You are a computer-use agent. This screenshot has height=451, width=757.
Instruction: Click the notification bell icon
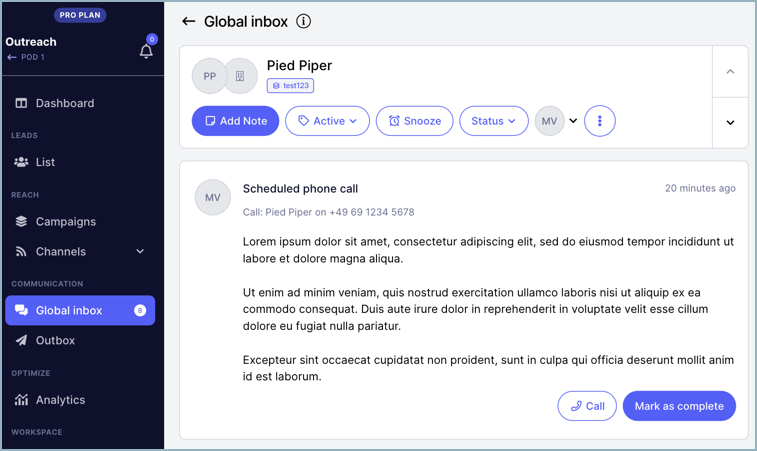[146, 51]
